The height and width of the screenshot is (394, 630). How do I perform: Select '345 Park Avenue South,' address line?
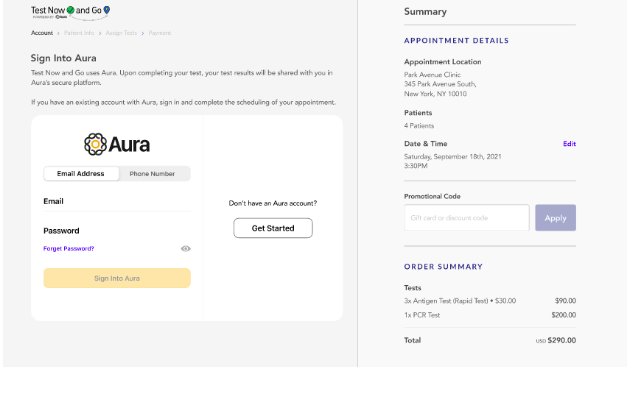[440, 84]
